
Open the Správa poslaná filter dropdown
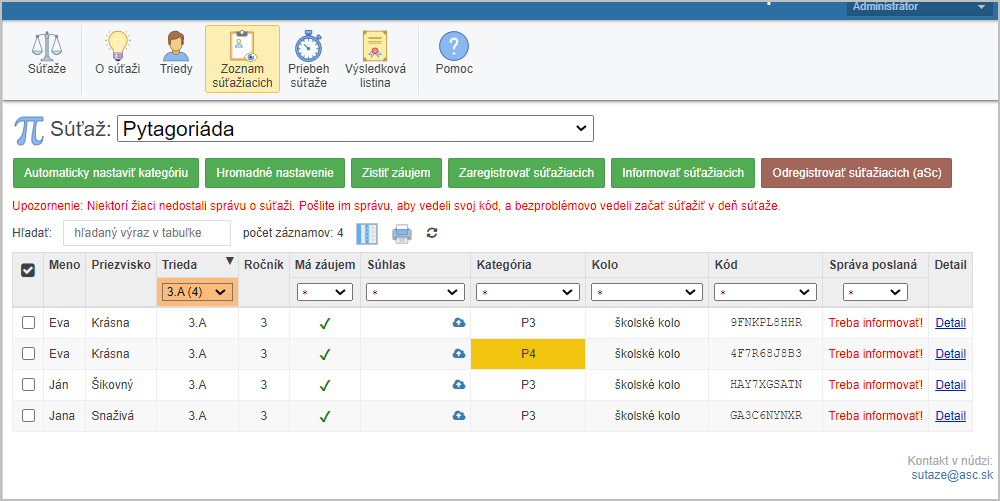pyautogui.click(x=875, y=292)
